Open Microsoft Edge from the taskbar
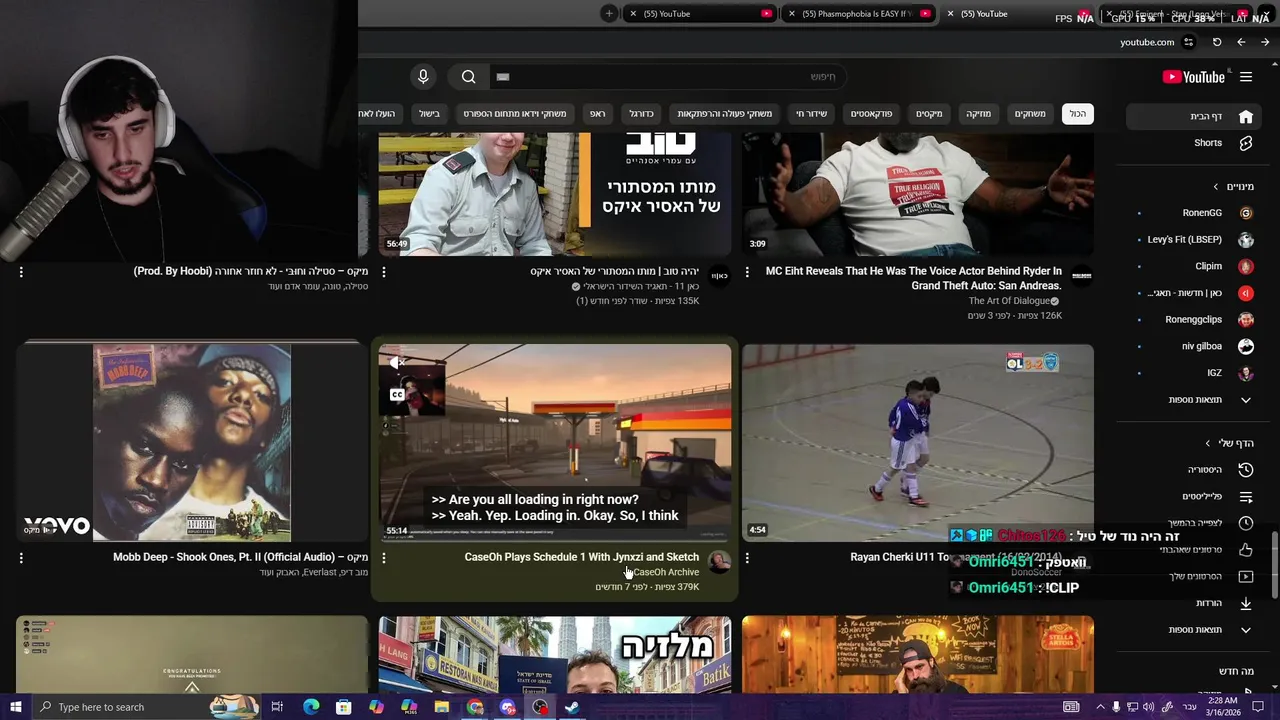Screen dimensions: 1280x720 click(311, 707)
